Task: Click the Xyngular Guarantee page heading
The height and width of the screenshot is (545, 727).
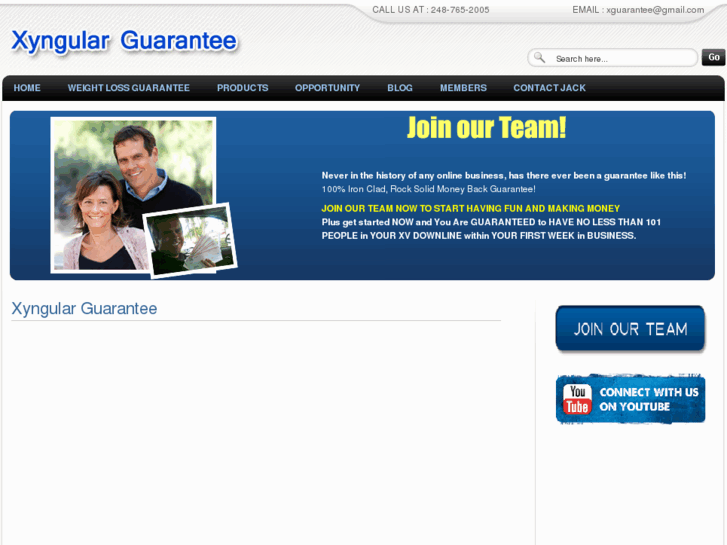Action: [x=84, y=308]
